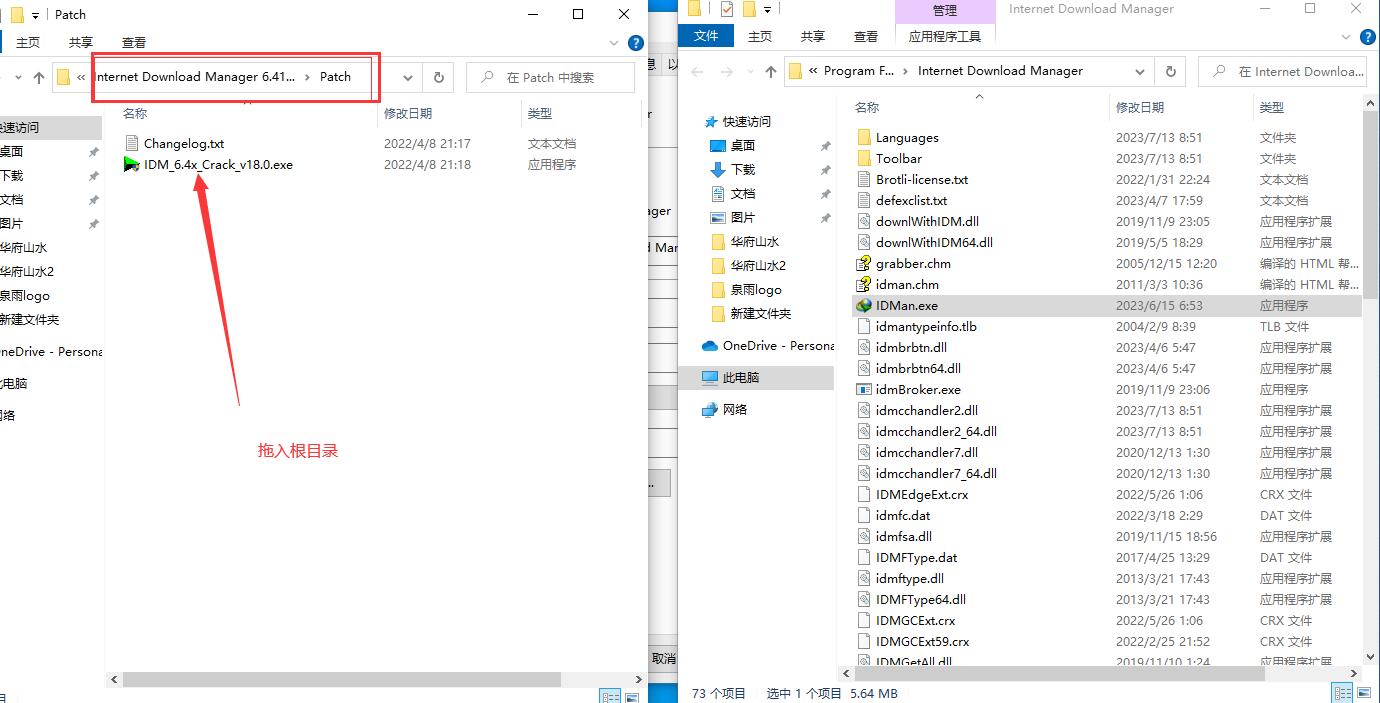Open the Languages folder
This screenshot has height=703, width=1380.
click(x=906, y=138)
